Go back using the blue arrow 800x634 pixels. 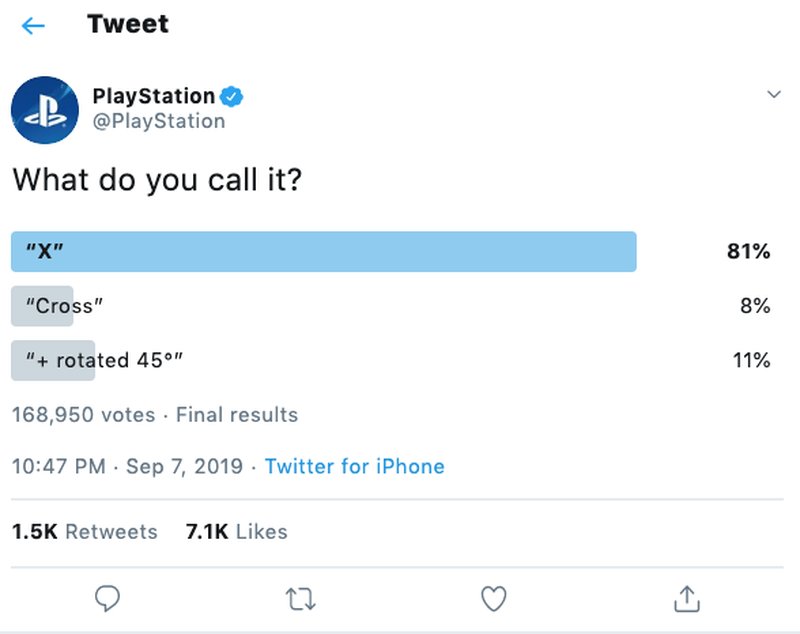click(31, 23)
